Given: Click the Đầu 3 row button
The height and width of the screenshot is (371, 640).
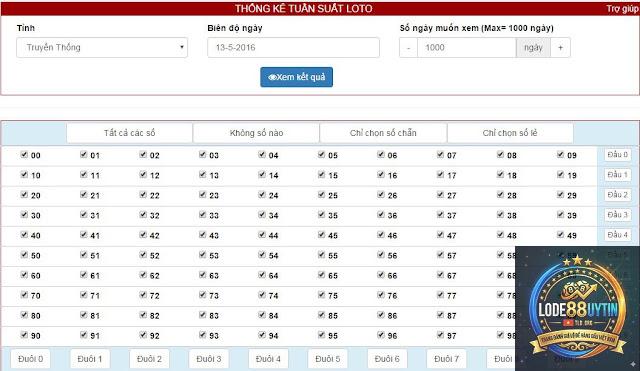Looking at the screenshot, I should tap(618, 215).
